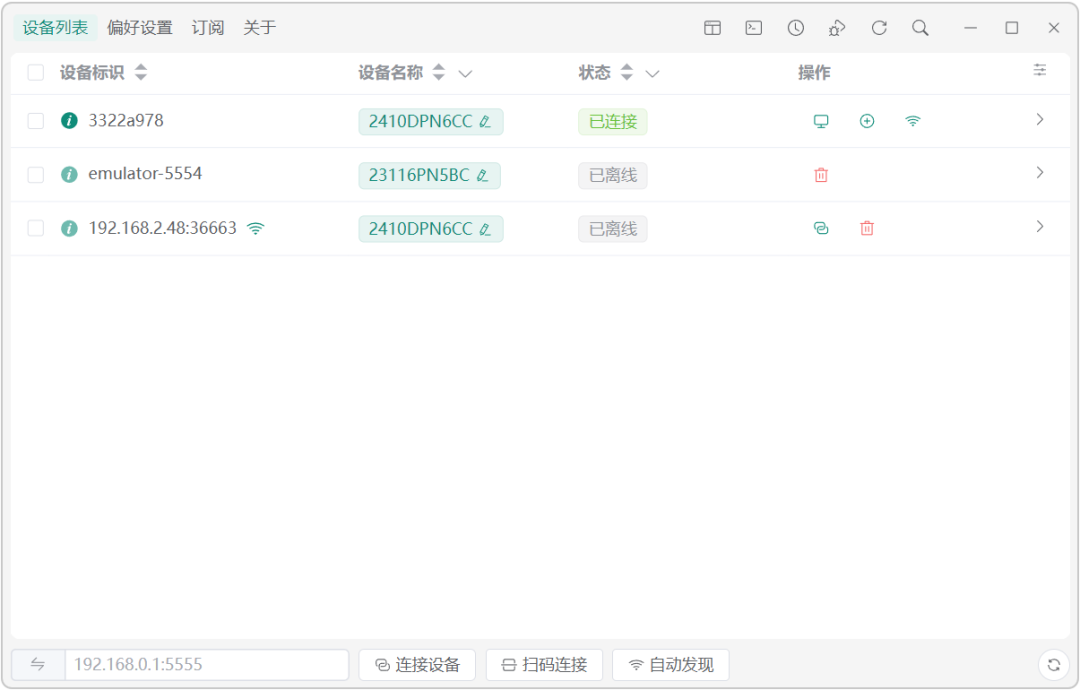
Task: Click device identifier text 3322a978
Action: 126,121
